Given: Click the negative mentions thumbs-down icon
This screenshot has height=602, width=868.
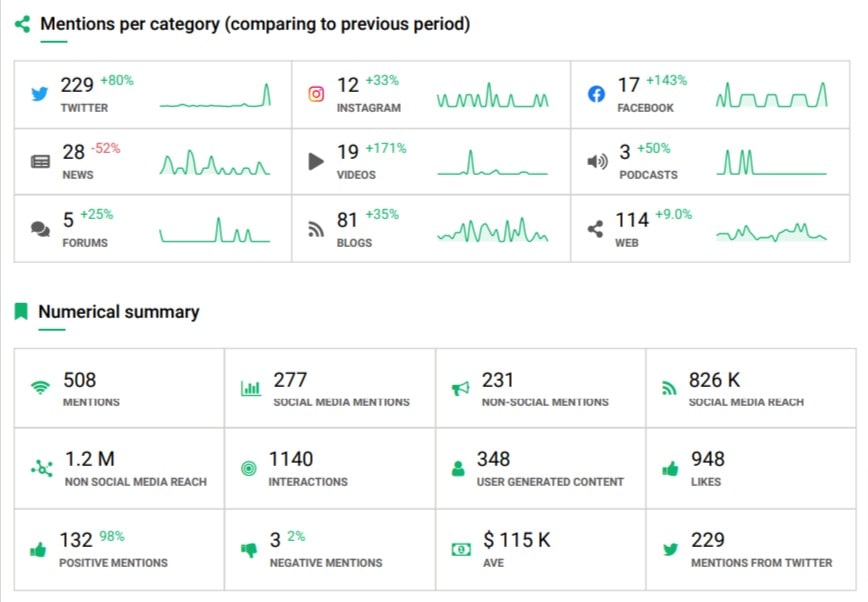Looking at the screenshot, I should (x=250, y=549).
